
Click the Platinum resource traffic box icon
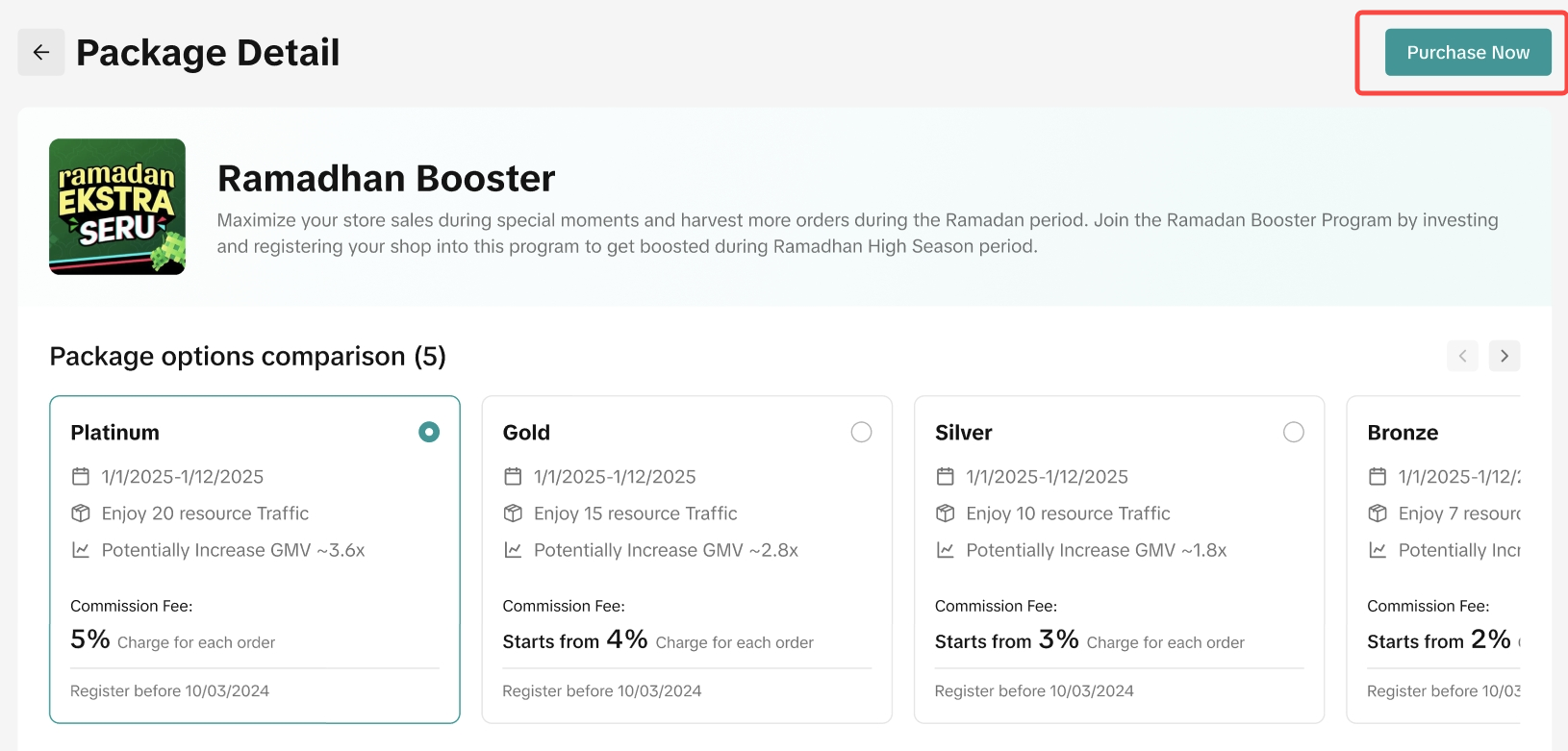pos(81,513)
